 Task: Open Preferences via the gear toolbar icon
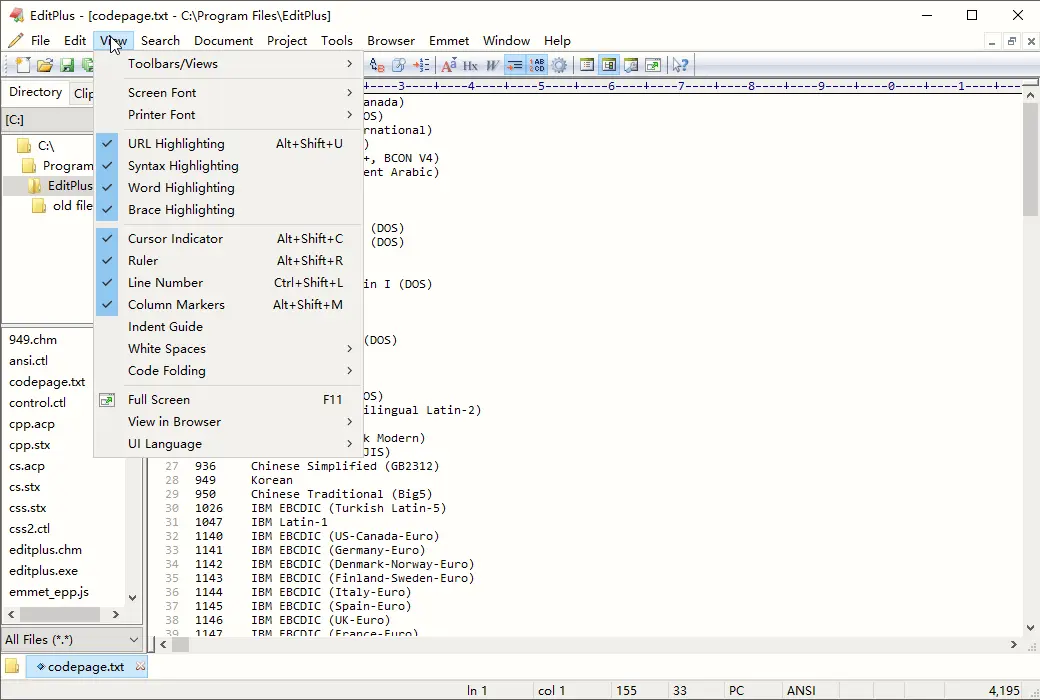[559, 65]
